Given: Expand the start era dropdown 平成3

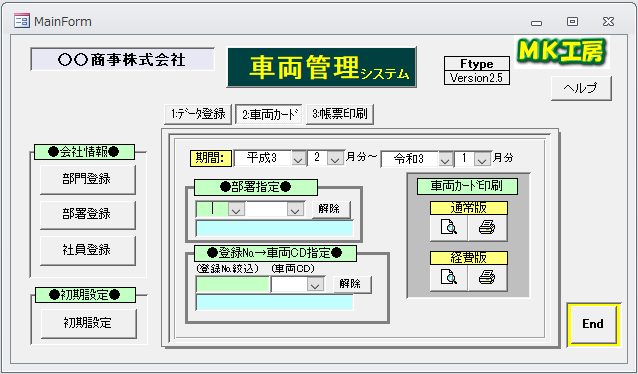Looking at the screenshot, I should coord(298,159).
